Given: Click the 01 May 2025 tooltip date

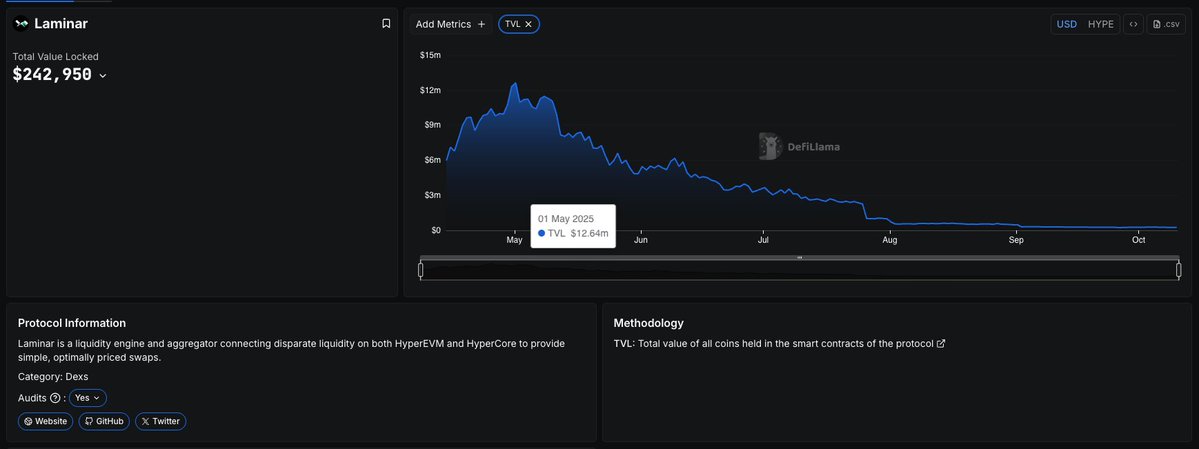Looking at the screenshot, I should tap(566, 219).
